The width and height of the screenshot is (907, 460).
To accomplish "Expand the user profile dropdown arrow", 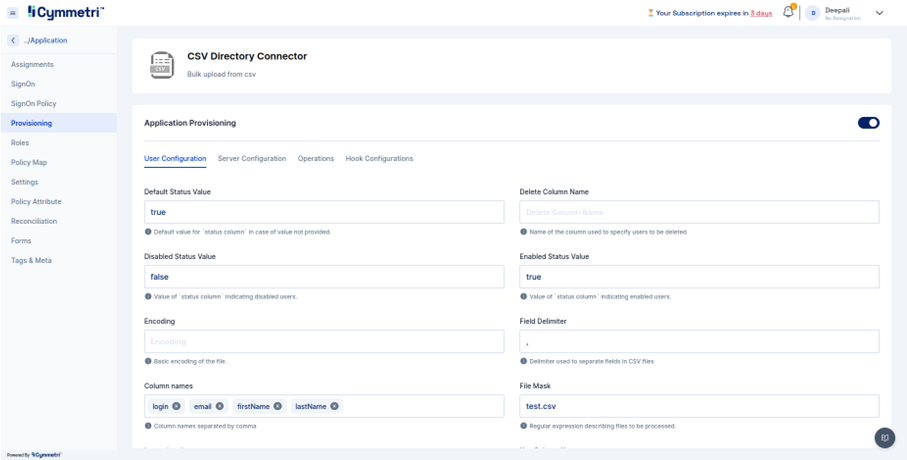I will (879, 13).
